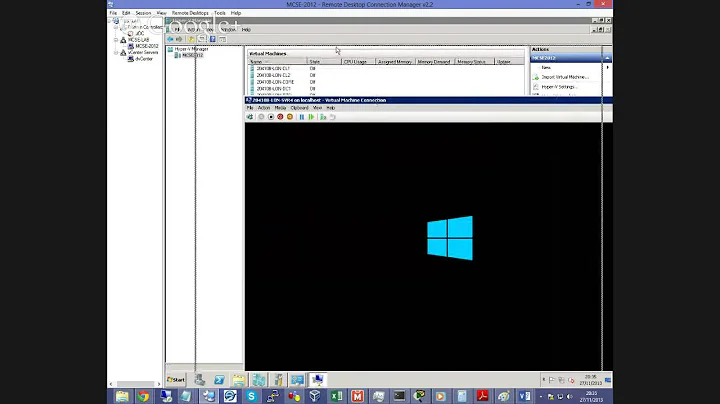Screen dimensions: 720x404
Task: Sort virtual machines by State column header
Action: click(324, 62)
